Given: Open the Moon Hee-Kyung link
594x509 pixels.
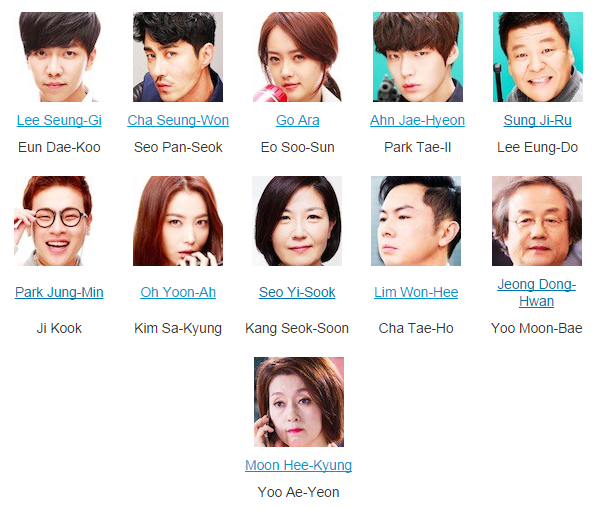Looking at the screenshot, I should [x=299, y=465].
